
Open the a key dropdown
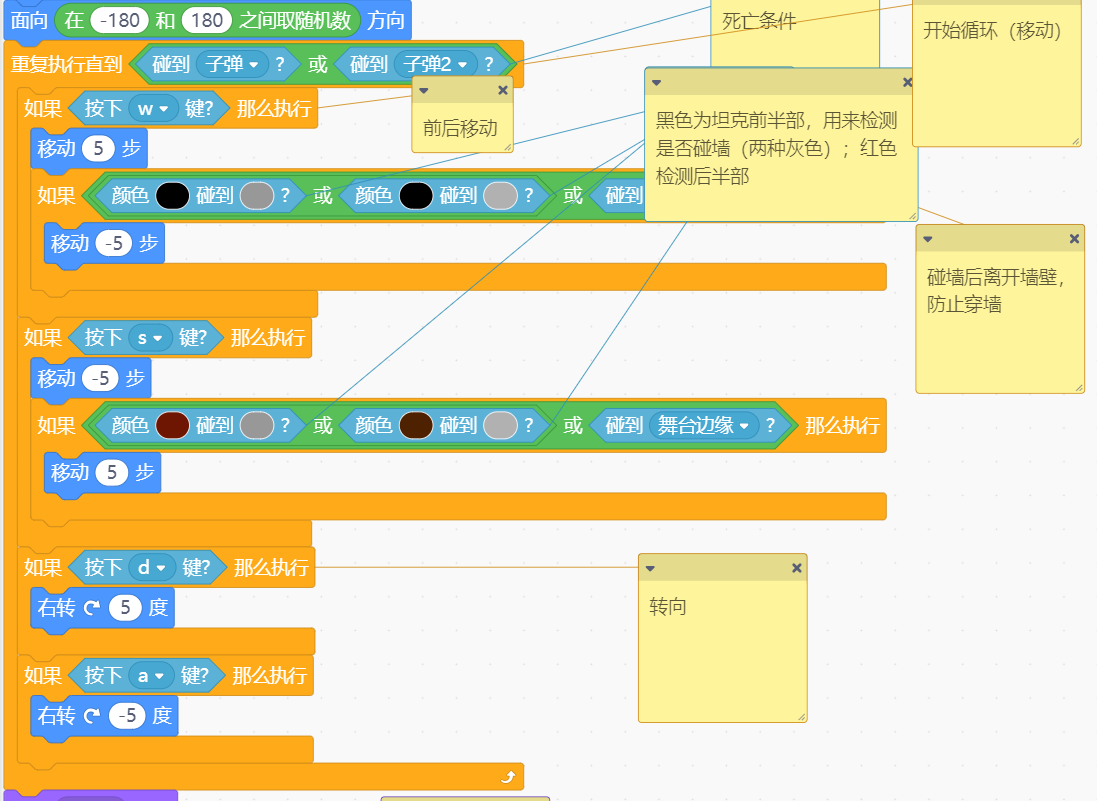(x=151, y=676)
